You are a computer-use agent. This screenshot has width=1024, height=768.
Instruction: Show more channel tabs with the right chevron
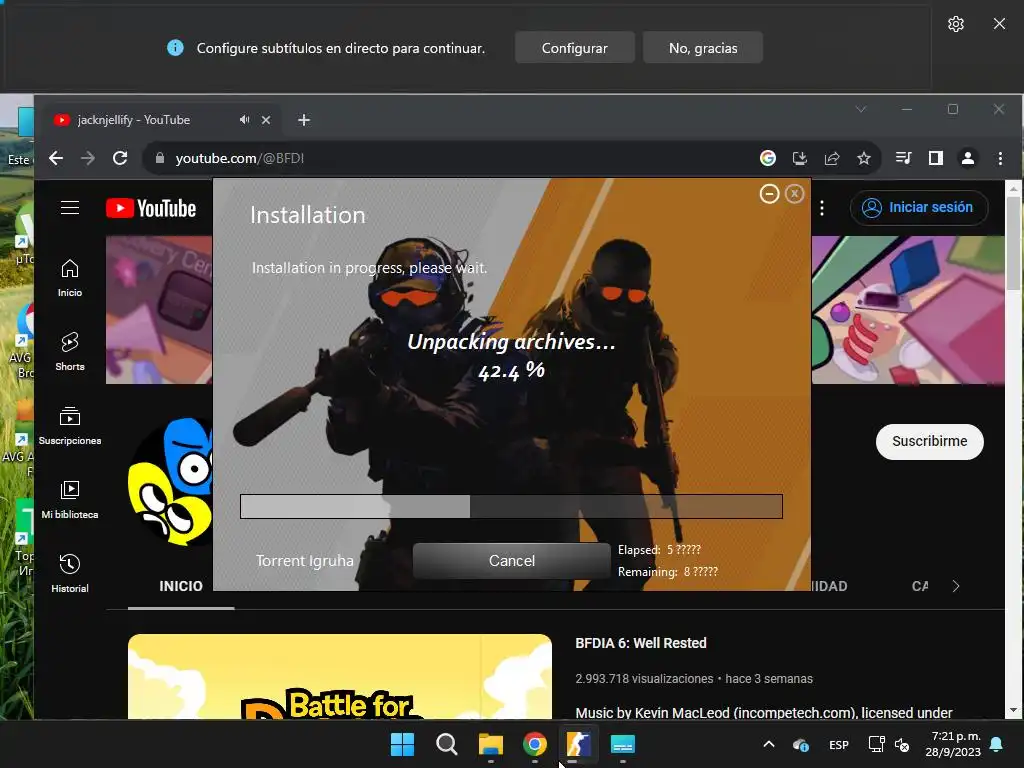tap(956, 586)
